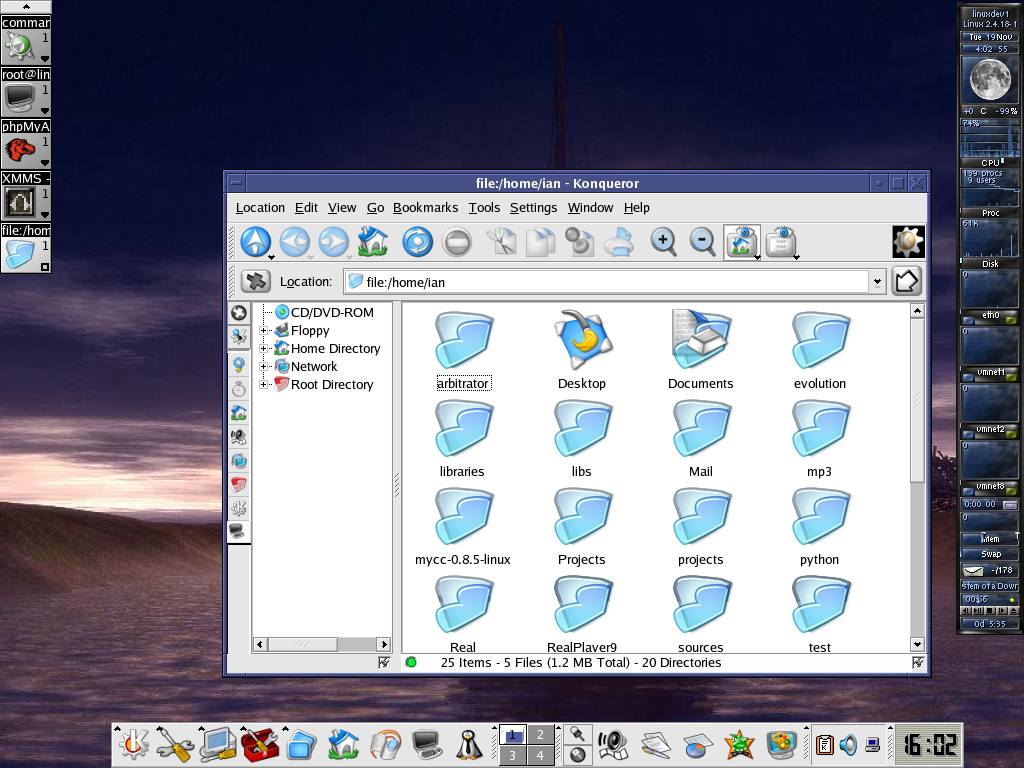This screenshot has width=1024, height=768.
Task: Open the Icon View mode dropdown arrow
Action: (x=758, y=257)
